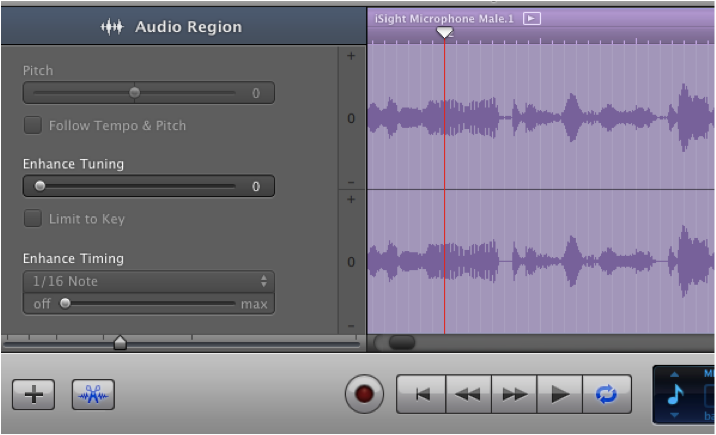716x435 pixels.
Task: Click the blue note icon in the LCD
Action: 673,394
